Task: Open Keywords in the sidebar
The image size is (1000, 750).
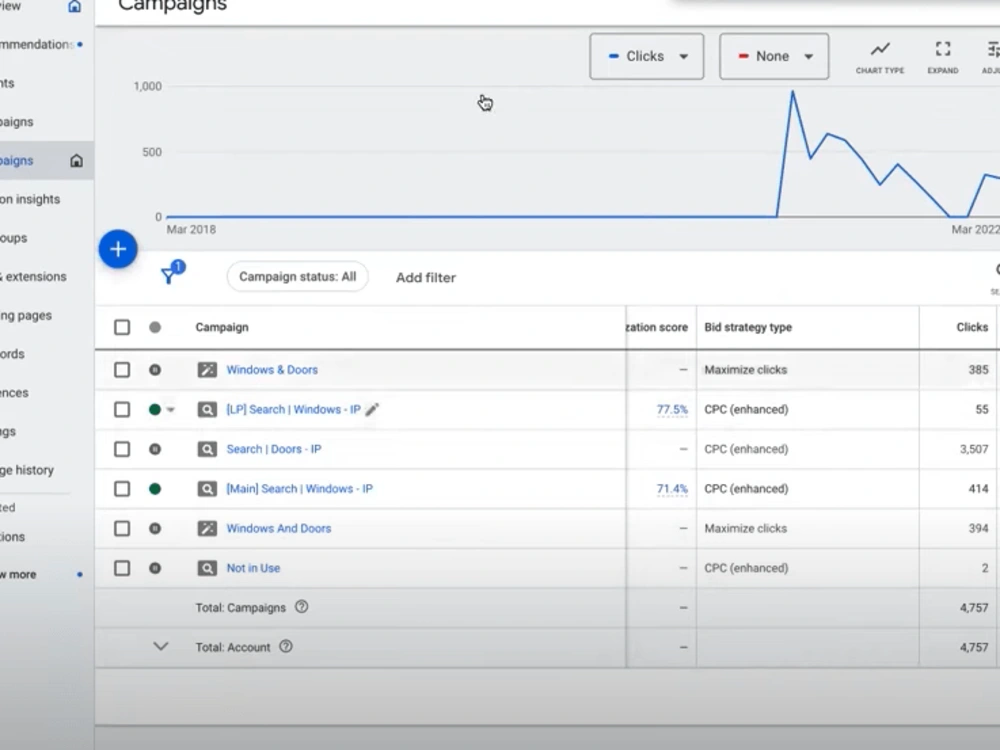Action: [x=12, y=354]
